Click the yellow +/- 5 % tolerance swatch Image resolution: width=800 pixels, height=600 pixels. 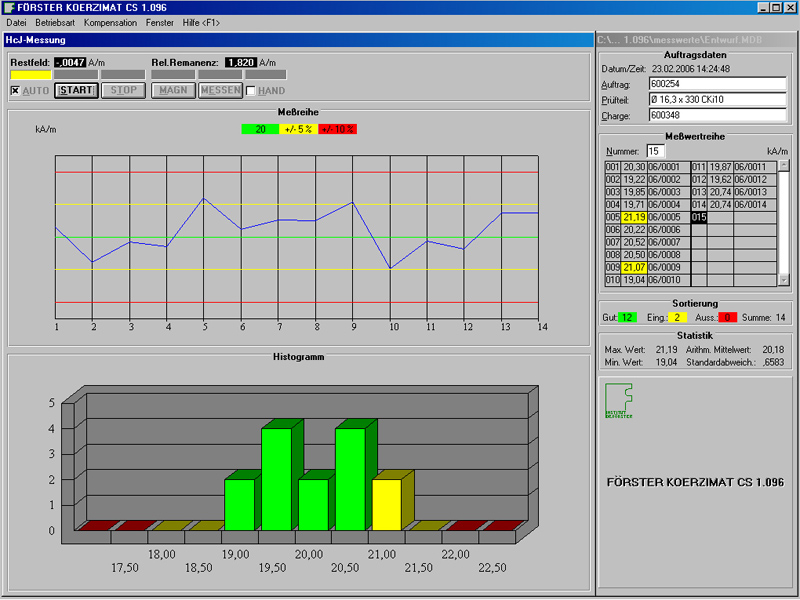pos(298,129)
